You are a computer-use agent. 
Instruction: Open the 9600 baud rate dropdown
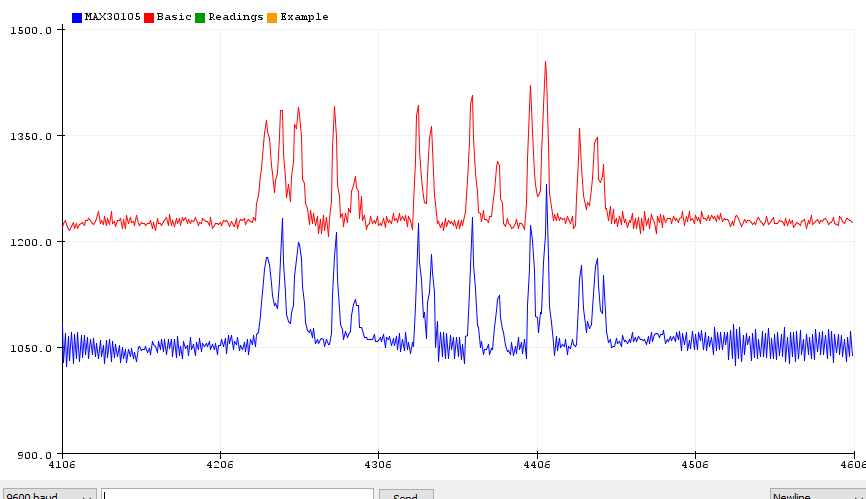[49, 494]
